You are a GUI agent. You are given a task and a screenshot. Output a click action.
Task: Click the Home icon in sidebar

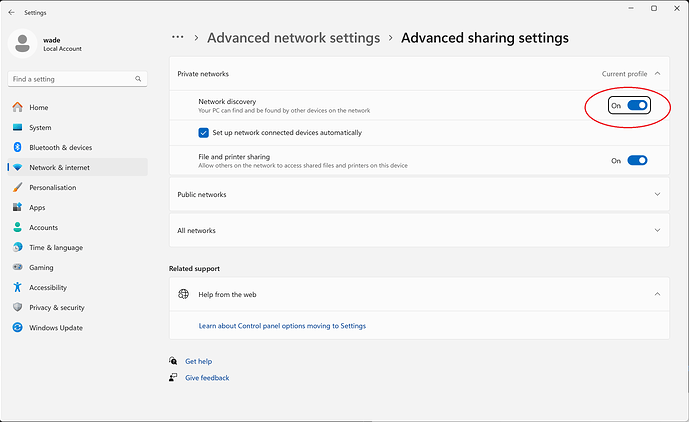point(18,107)
